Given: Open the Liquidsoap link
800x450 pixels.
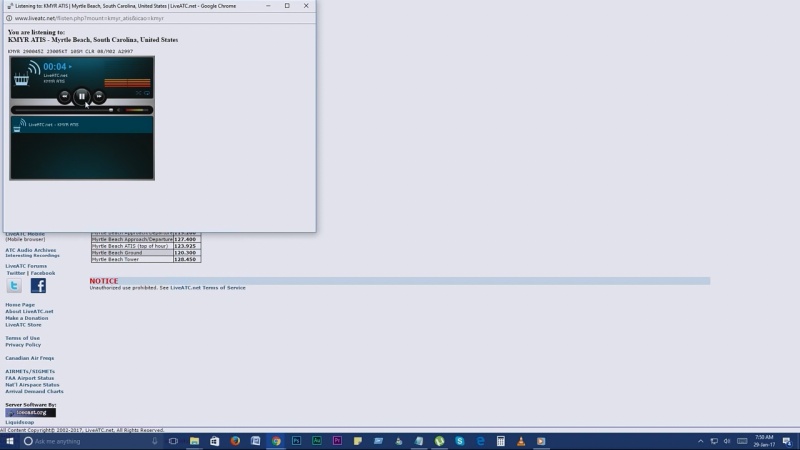Looking at the screenshot, I should click(19, 422).
